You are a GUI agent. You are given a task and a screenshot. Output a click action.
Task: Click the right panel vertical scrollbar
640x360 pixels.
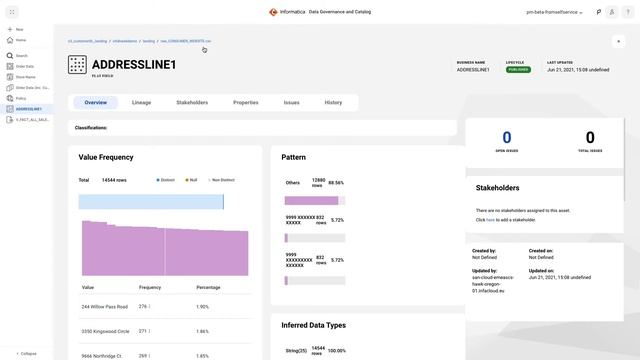(624, 159)
